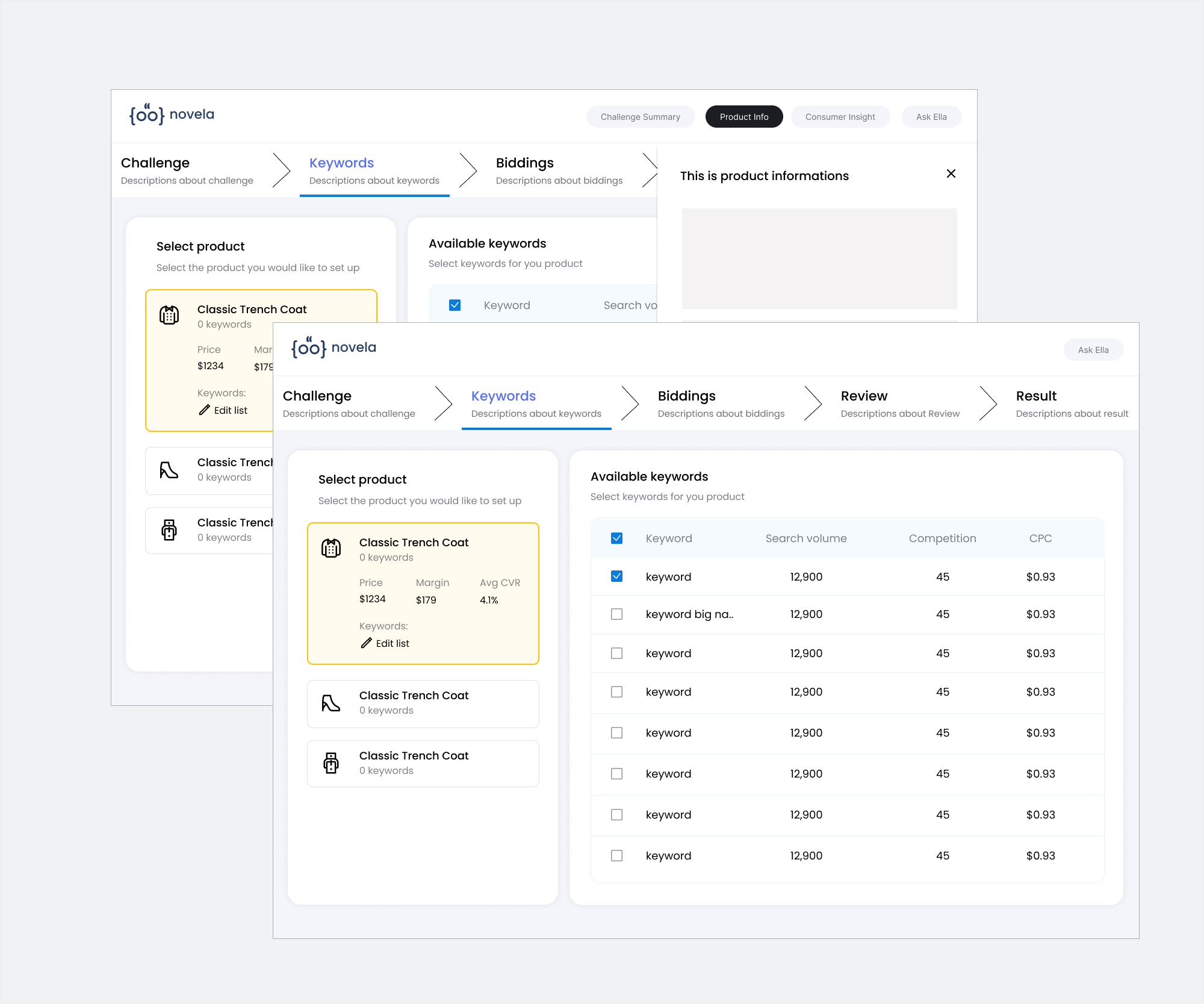Open the Keywords step in the front window
This screenshot has height=1004, width=1204.
[536, 404]
